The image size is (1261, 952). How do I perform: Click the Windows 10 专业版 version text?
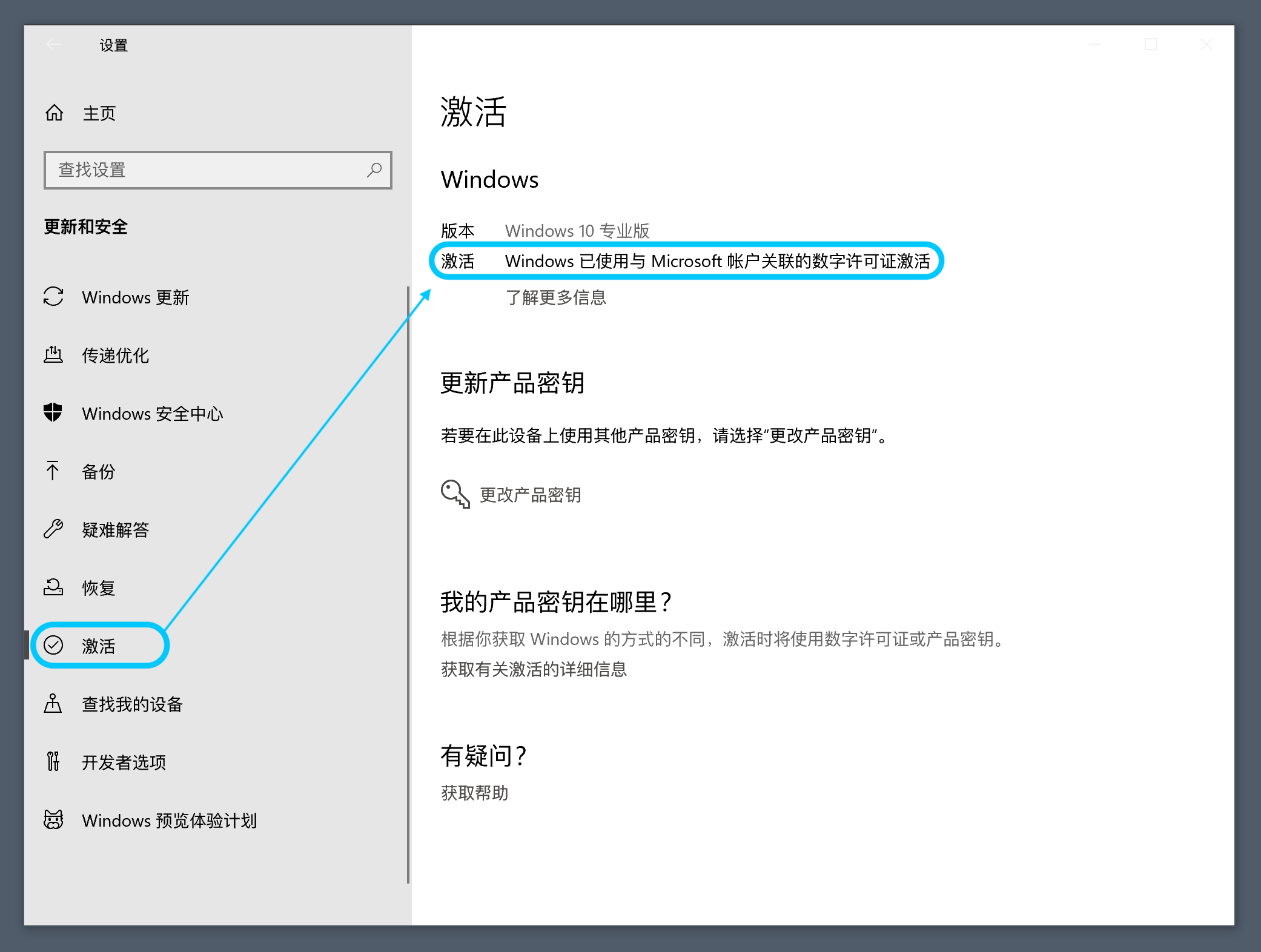coord(577,231)
